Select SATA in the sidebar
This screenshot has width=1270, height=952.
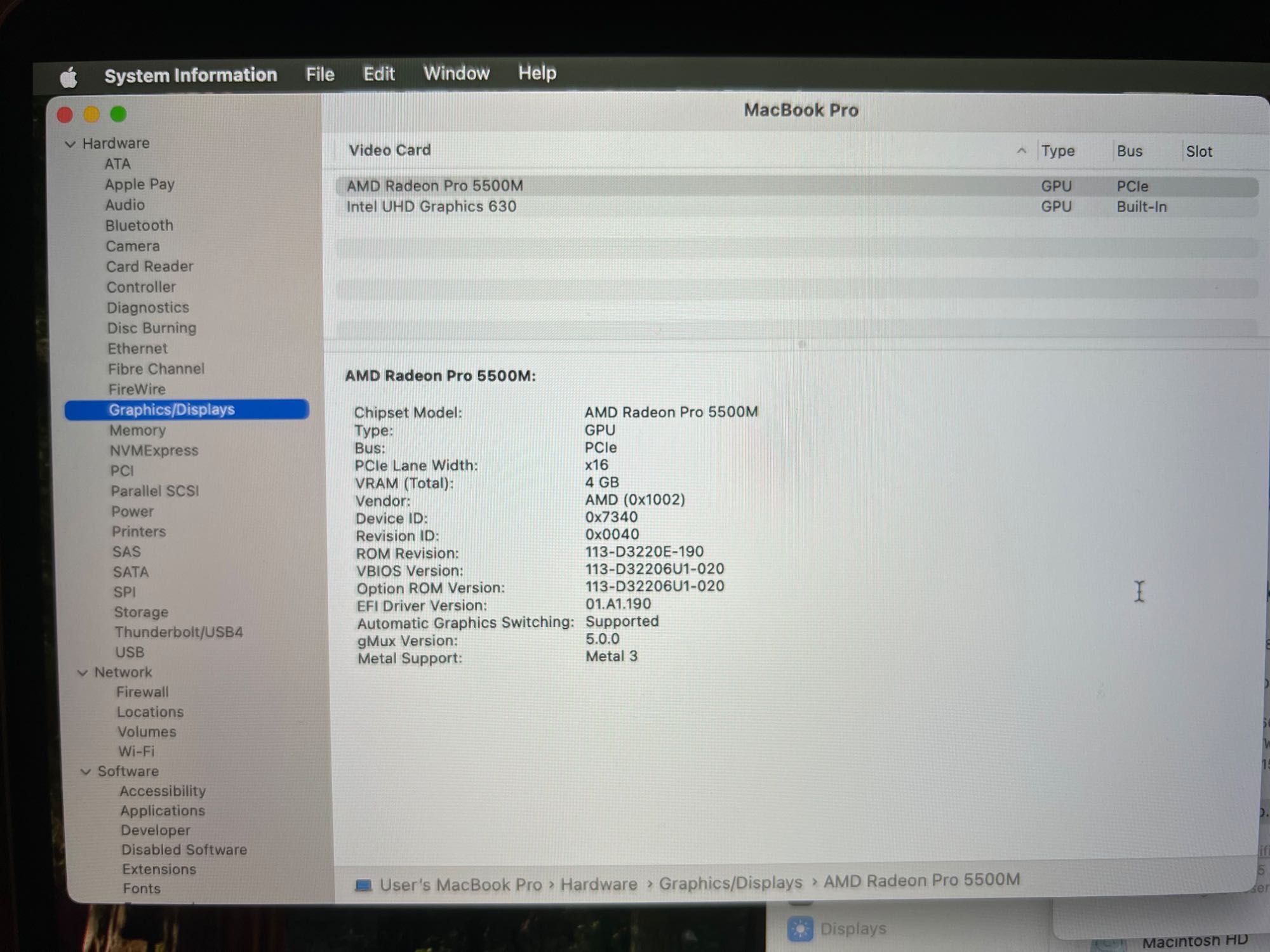131,572
